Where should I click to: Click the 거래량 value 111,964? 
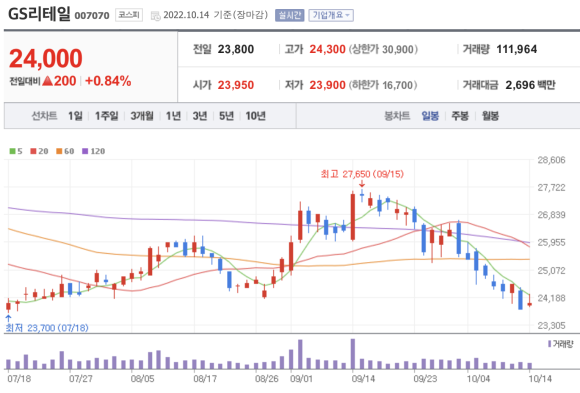click(516, 49)
